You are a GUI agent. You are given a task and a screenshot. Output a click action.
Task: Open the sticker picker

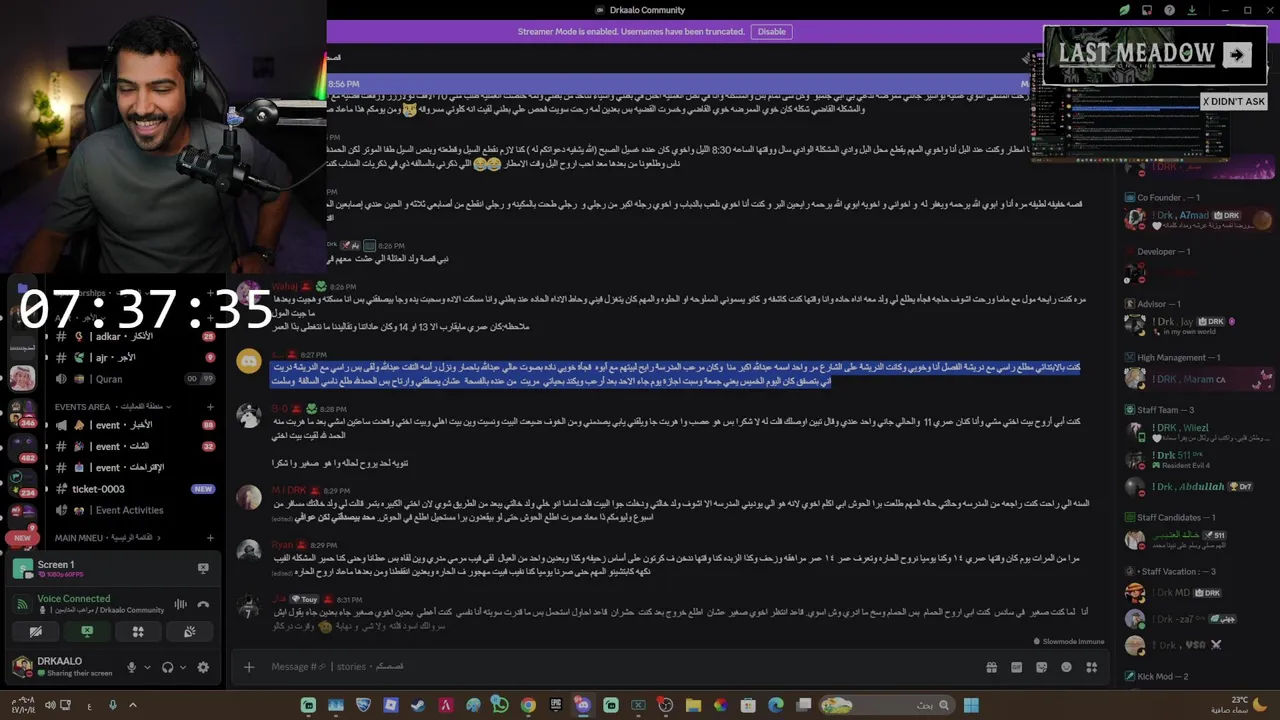pyautogui.click(x=1041, y=667)
